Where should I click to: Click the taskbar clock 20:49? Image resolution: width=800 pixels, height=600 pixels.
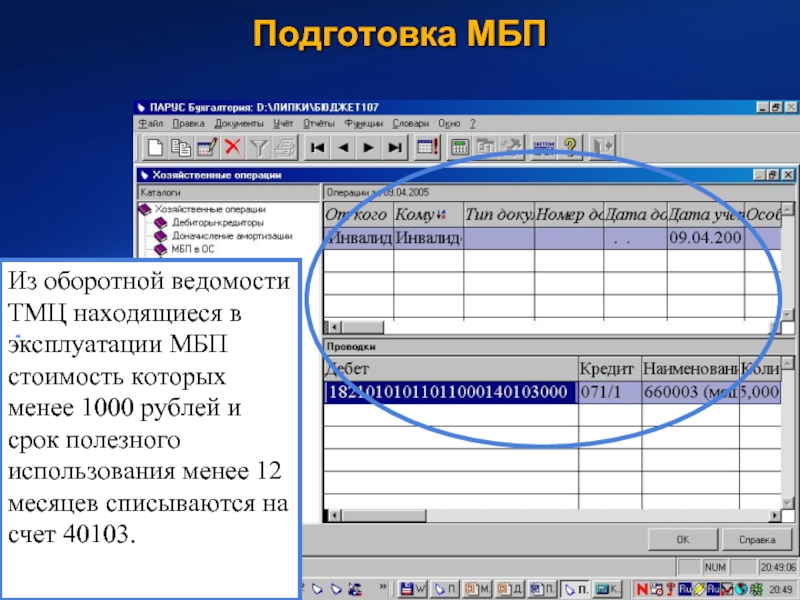(781, 590)
